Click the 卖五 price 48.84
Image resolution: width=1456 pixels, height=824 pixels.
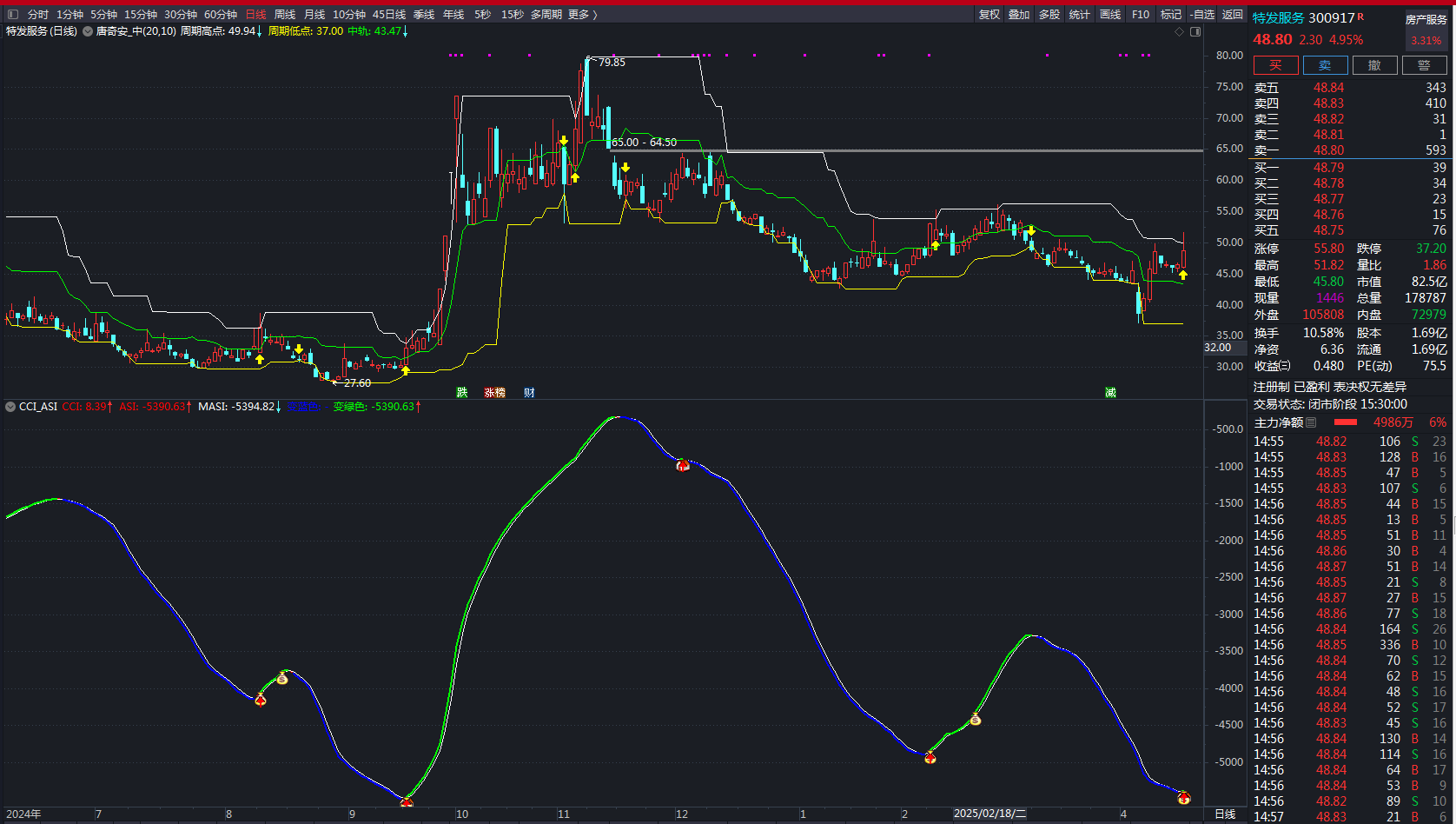click(x=1328, y=88)
